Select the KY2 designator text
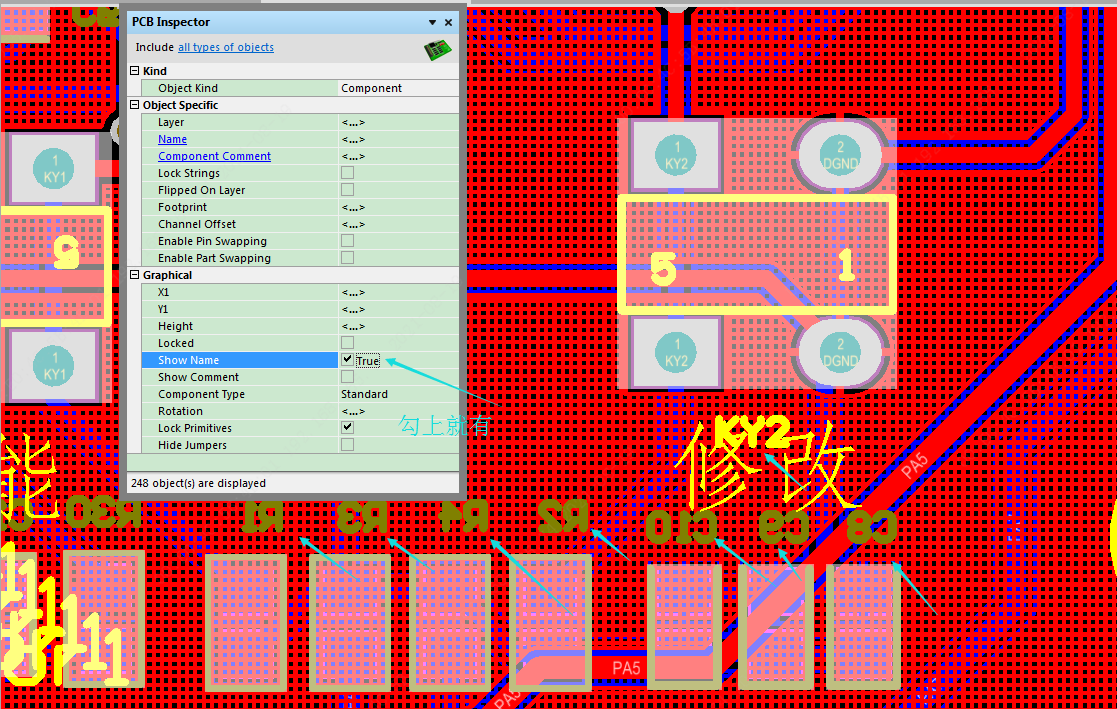 point(752,432)
